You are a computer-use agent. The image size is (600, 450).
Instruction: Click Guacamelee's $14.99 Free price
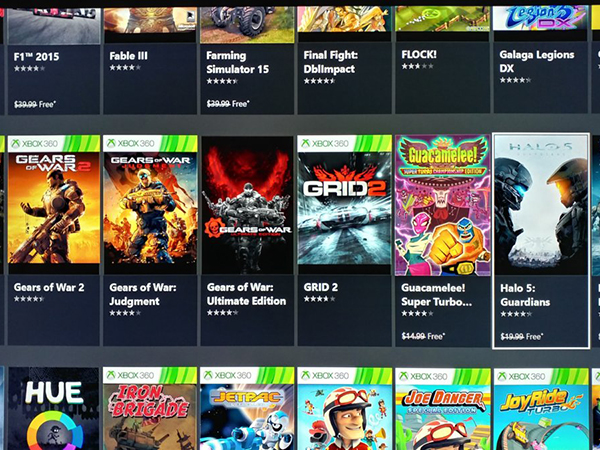click(423, 336)
